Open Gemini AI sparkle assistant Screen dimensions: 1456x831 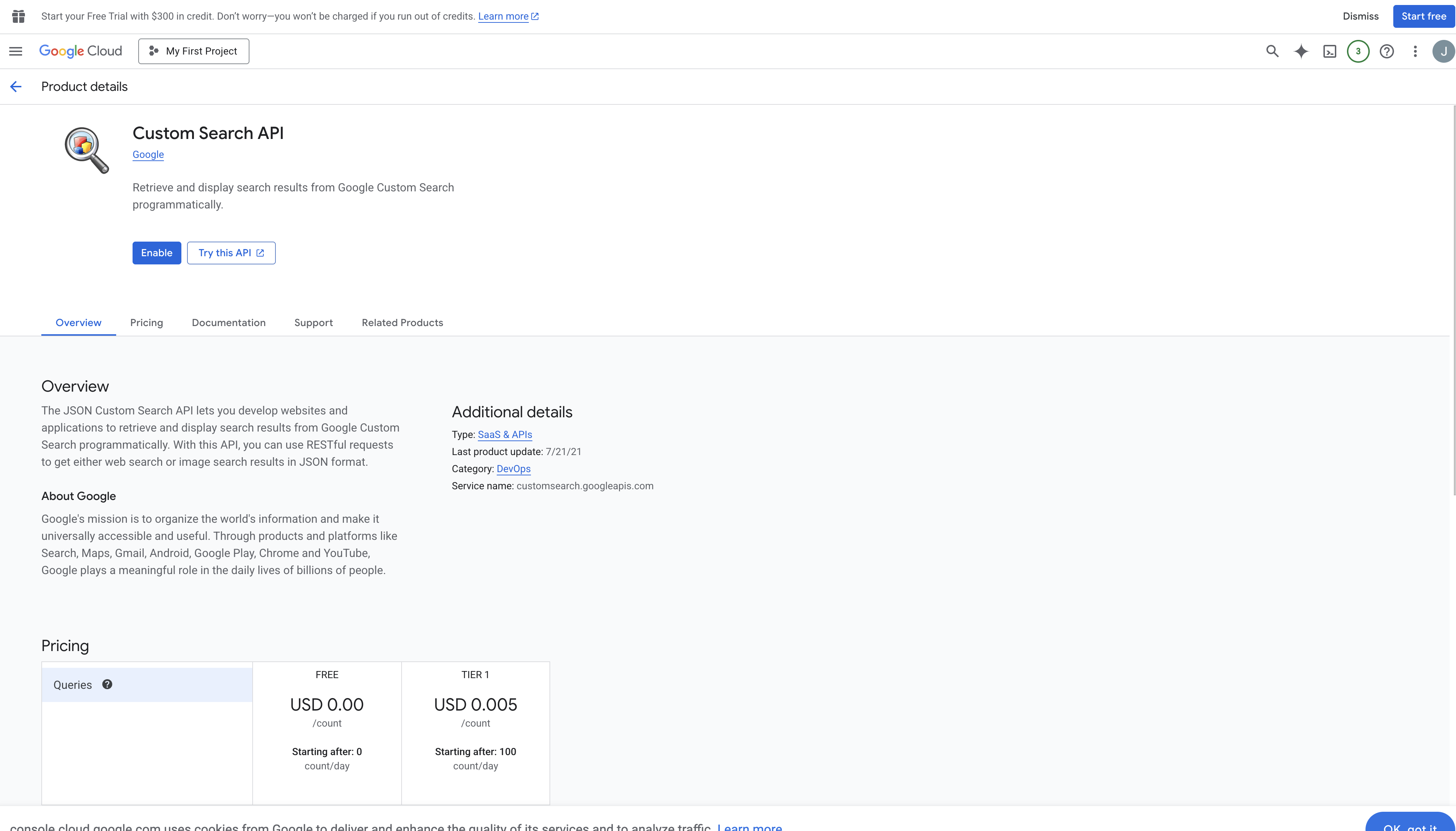[x=1301, y=51]
